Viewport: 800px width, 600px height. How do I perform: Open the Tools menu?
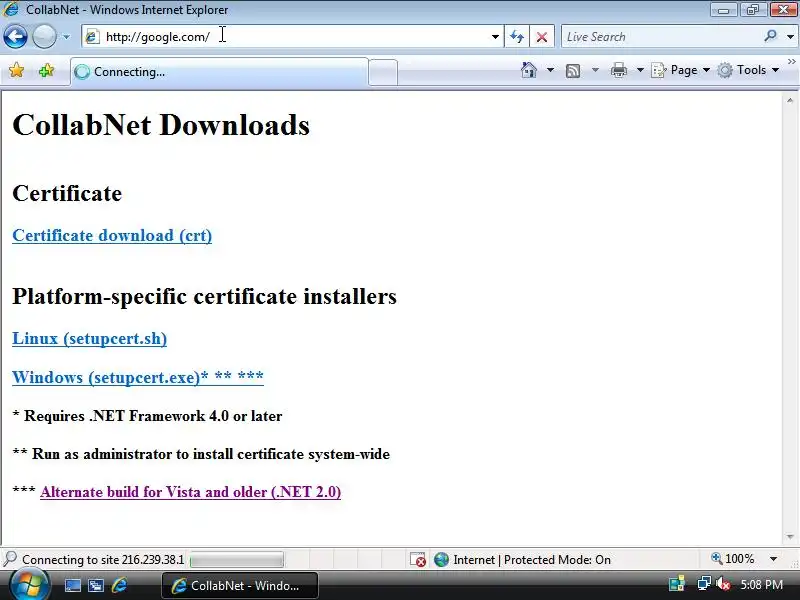tap(748, 70)
